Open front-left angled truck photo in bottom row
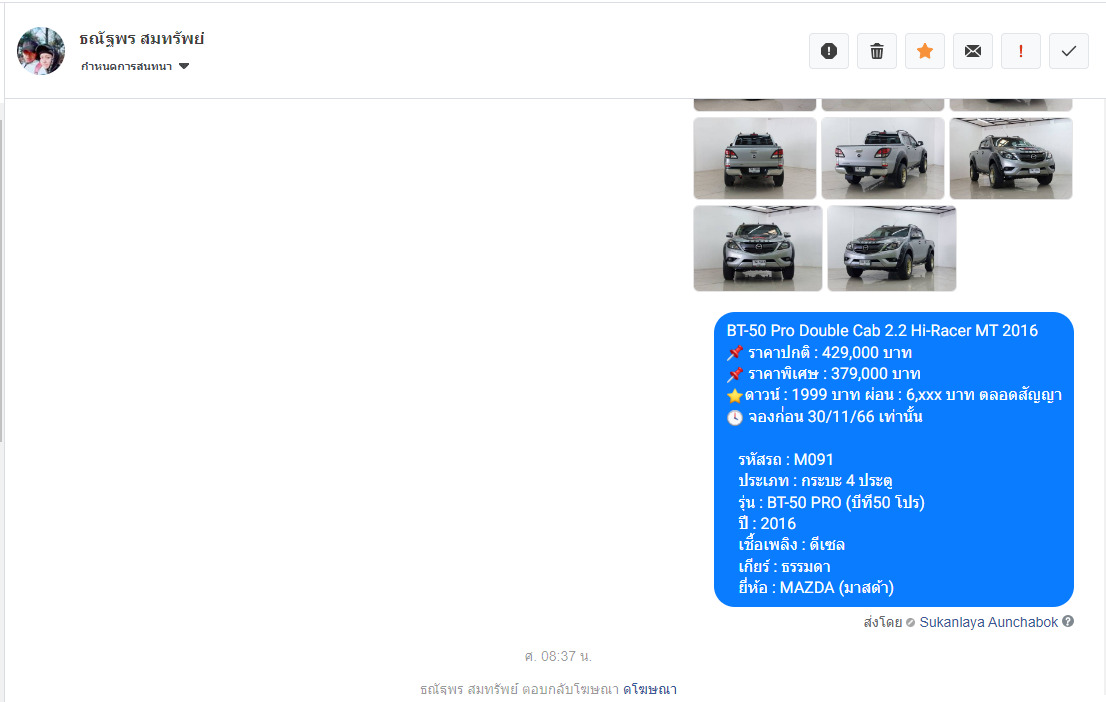Image resolution: width=1106 pixels, height=702 pixels. click(892, 248)
